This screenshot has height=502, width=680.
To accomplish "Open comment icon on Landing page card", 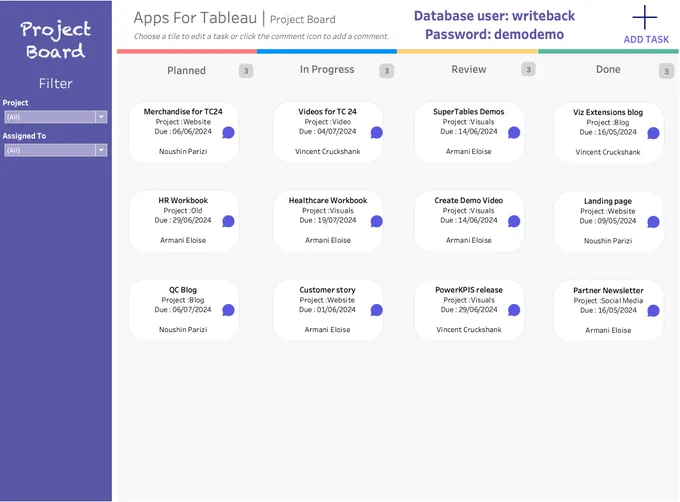I will pyautogui.click(x=653, y=222).
